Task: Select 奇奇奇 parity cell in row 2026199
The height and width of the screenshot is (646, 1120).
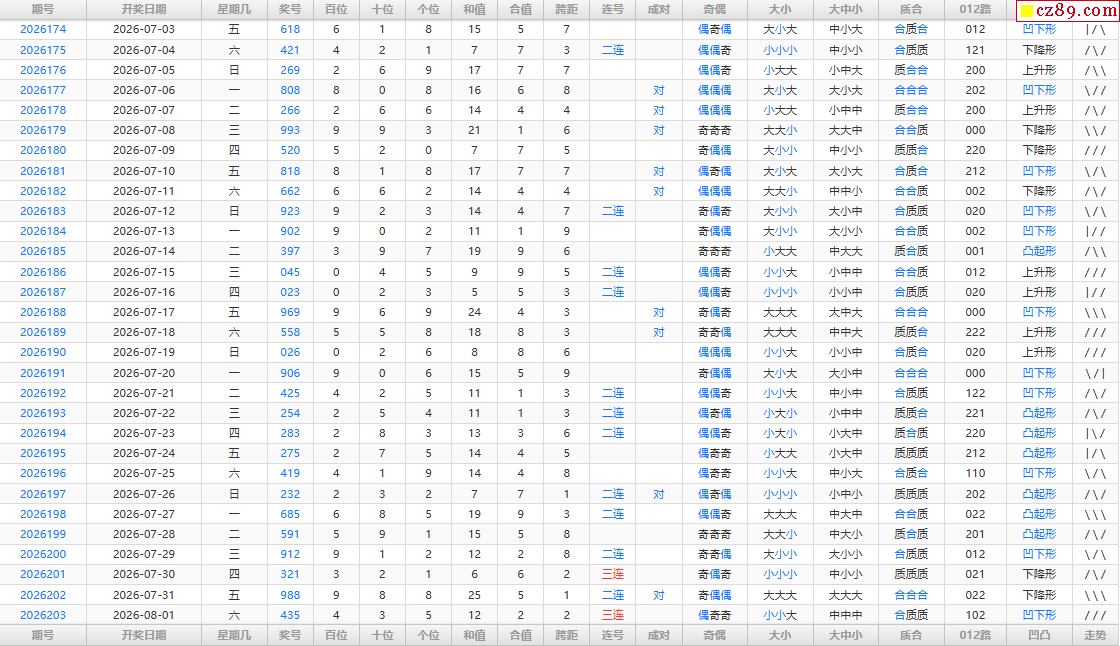Action: click(x=714, y=534)
